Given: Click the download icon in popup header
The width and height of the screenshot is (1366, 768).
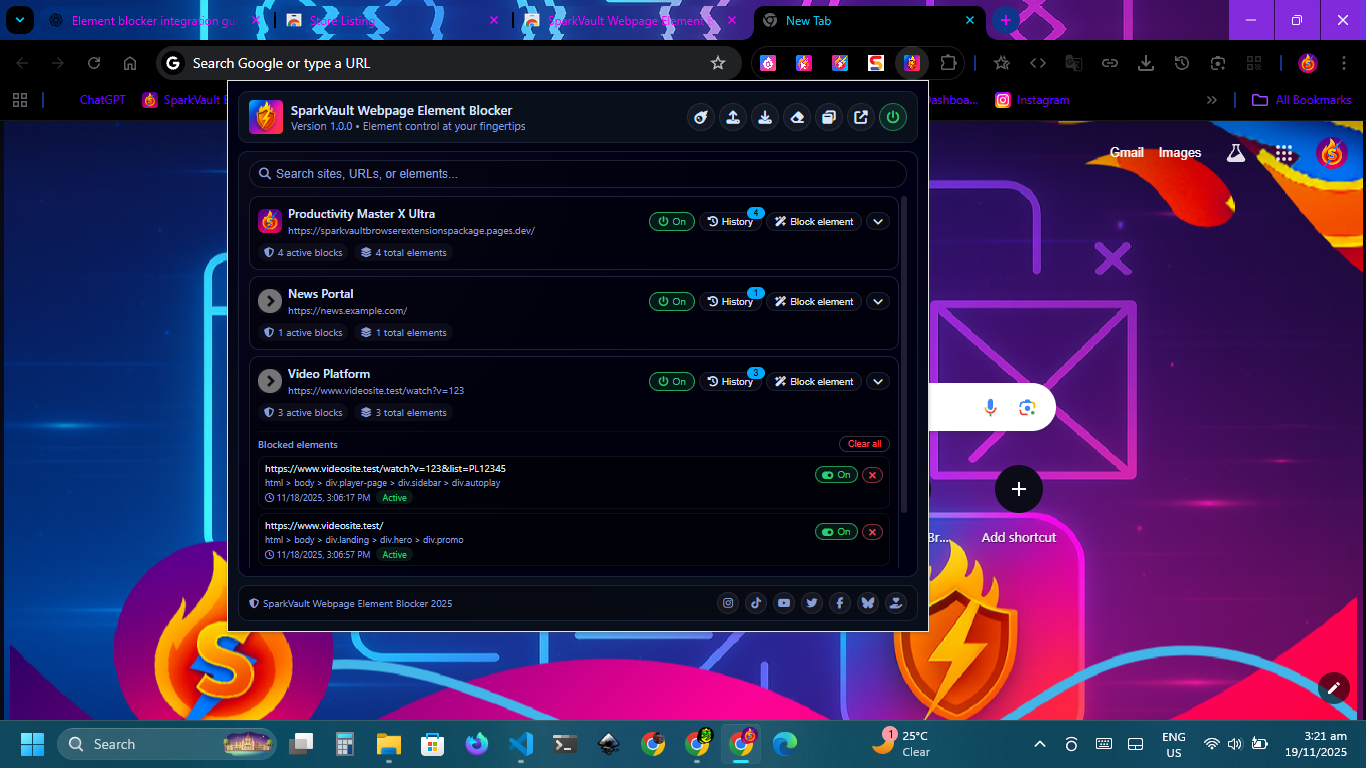Looking at the screenshot, I should coord(765,118).
